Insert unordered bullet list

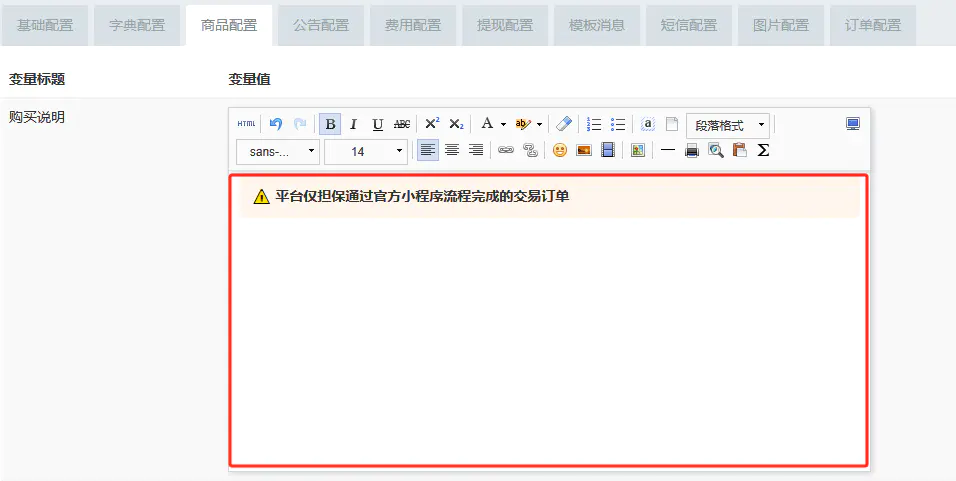click(x=618, y=124)
